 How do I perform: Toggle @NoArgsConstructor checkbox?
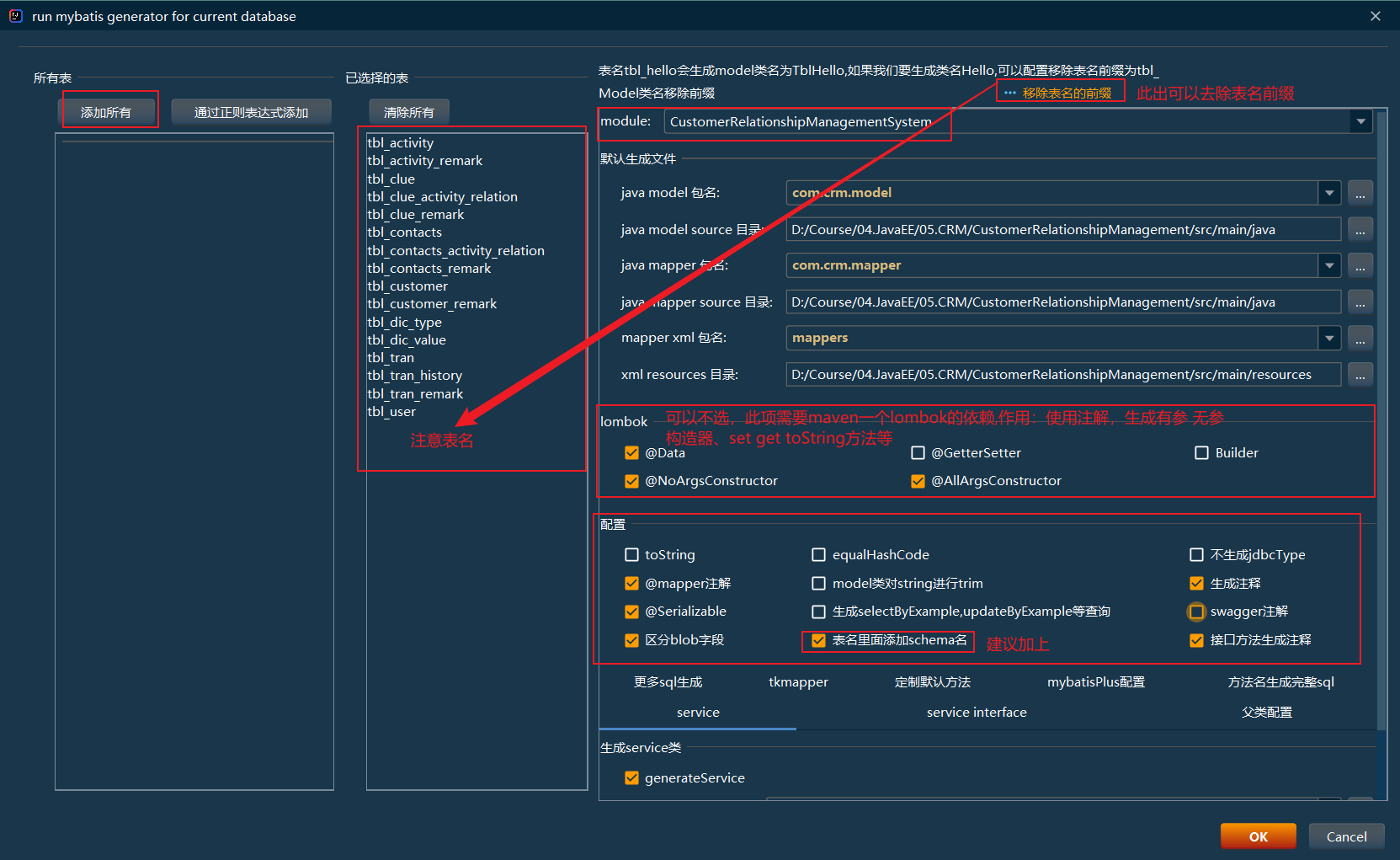(x=631, y=481)
